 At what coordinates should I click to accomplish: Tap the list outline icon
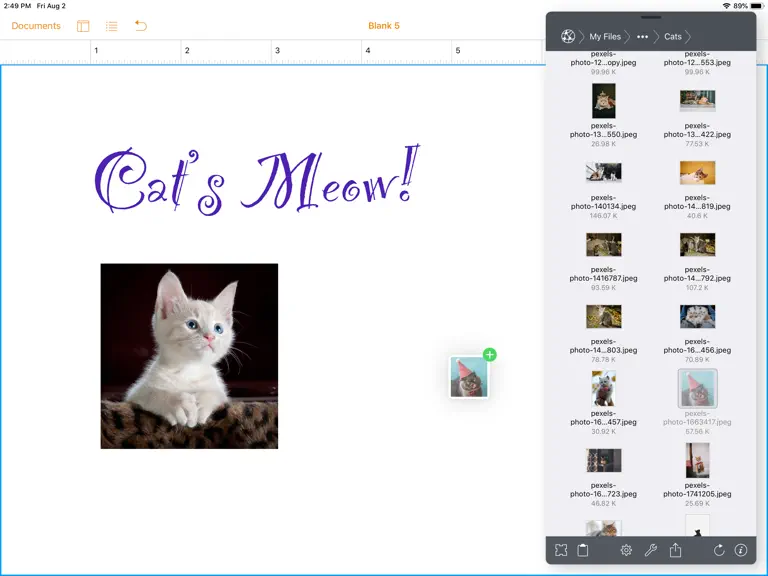pyautogui.click(x=112, y=26)
